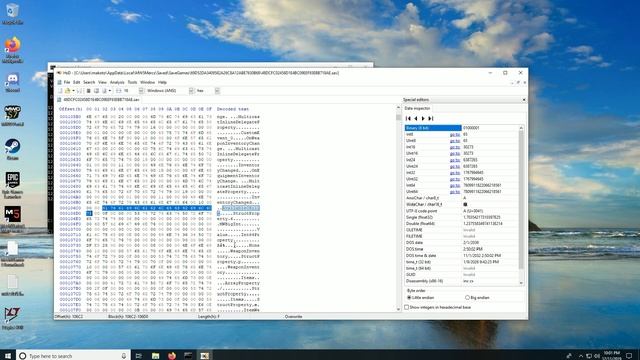Open the Edit menu

point(76,82)
